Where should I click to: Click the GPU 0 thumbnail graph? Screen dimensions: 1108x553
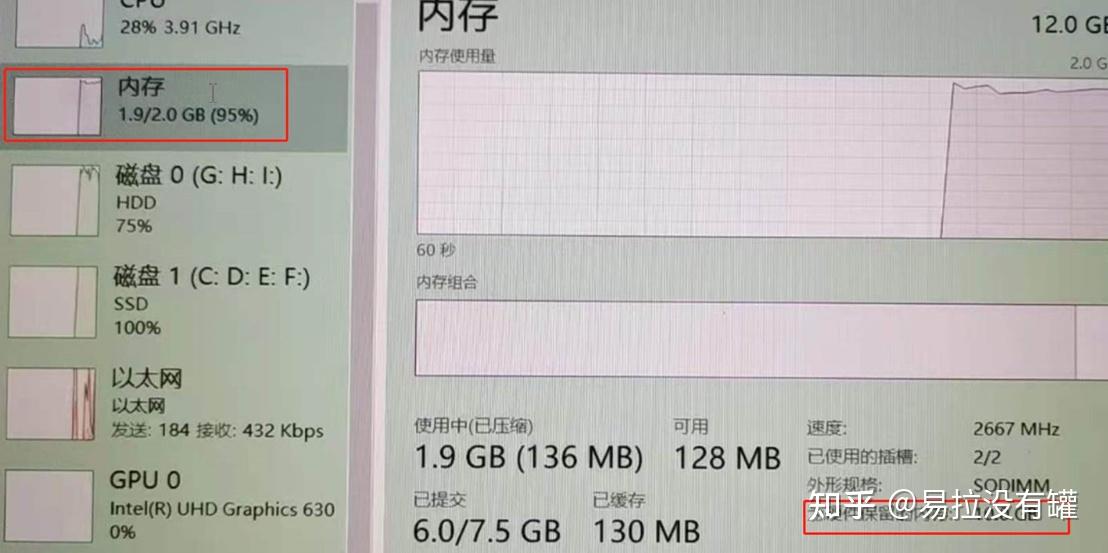tap(49, 507)
